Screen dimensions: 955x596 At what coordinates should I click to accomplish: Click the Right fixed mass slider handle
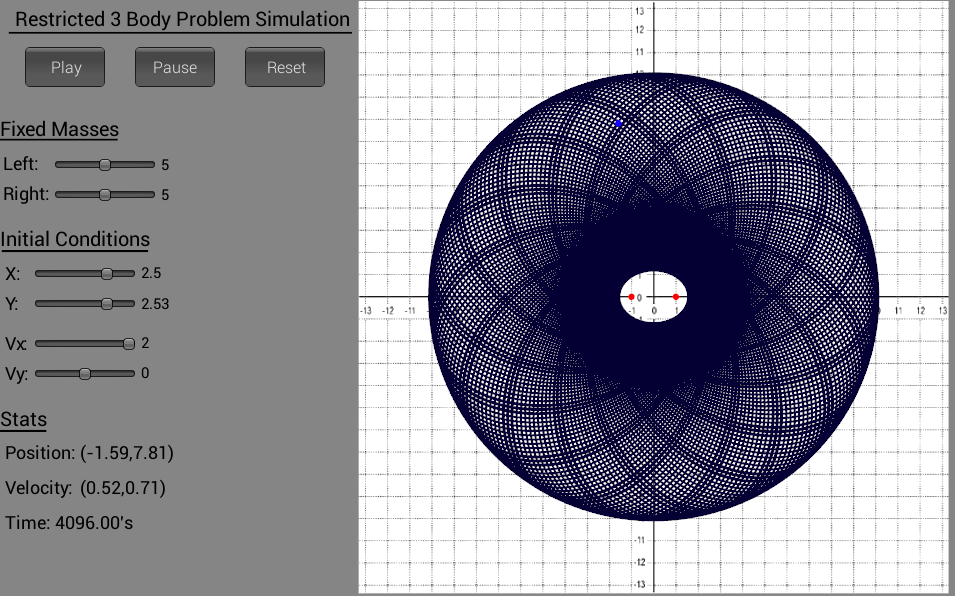click(x=105, y=195)
